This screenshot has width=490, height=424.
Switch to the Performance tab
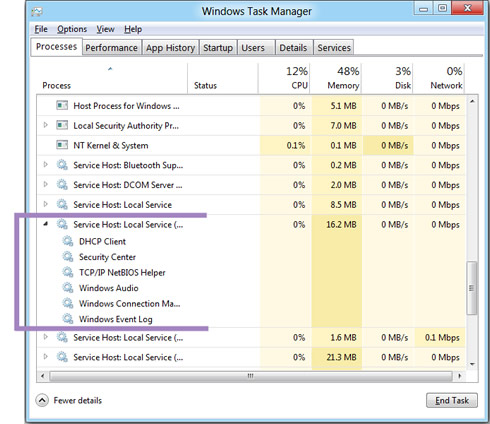pos(111,48)
